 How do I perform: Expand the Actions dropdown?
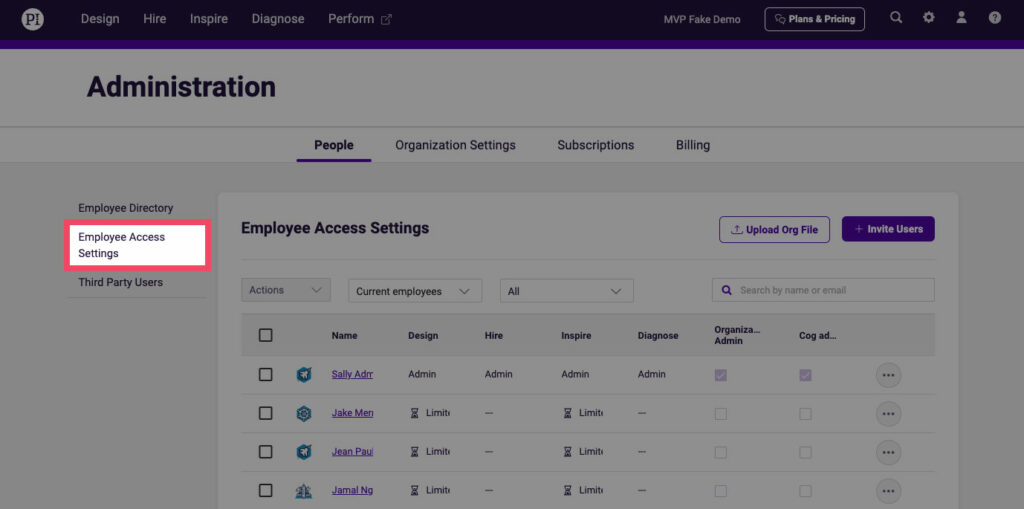coord(286,290)
